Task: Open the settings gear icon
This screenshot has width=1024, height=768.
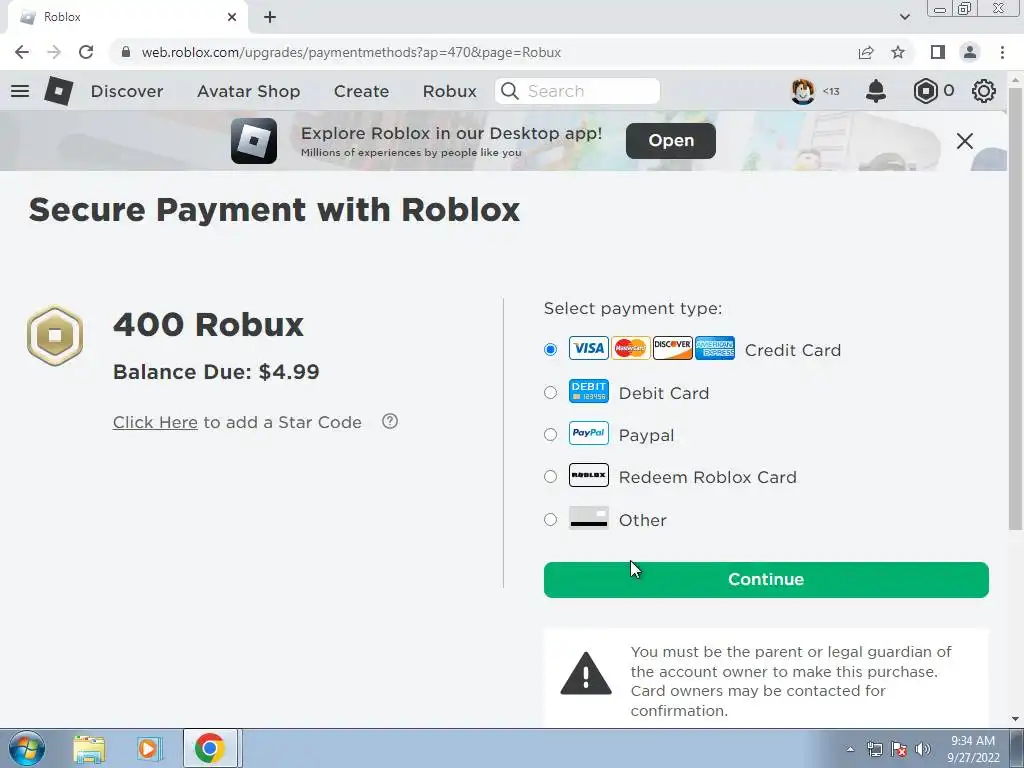Action: [984, 91]
